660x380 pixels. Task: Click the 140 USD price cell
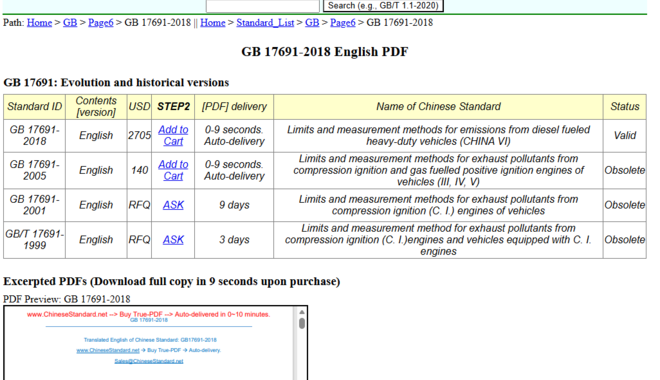(x=139, y=170)
